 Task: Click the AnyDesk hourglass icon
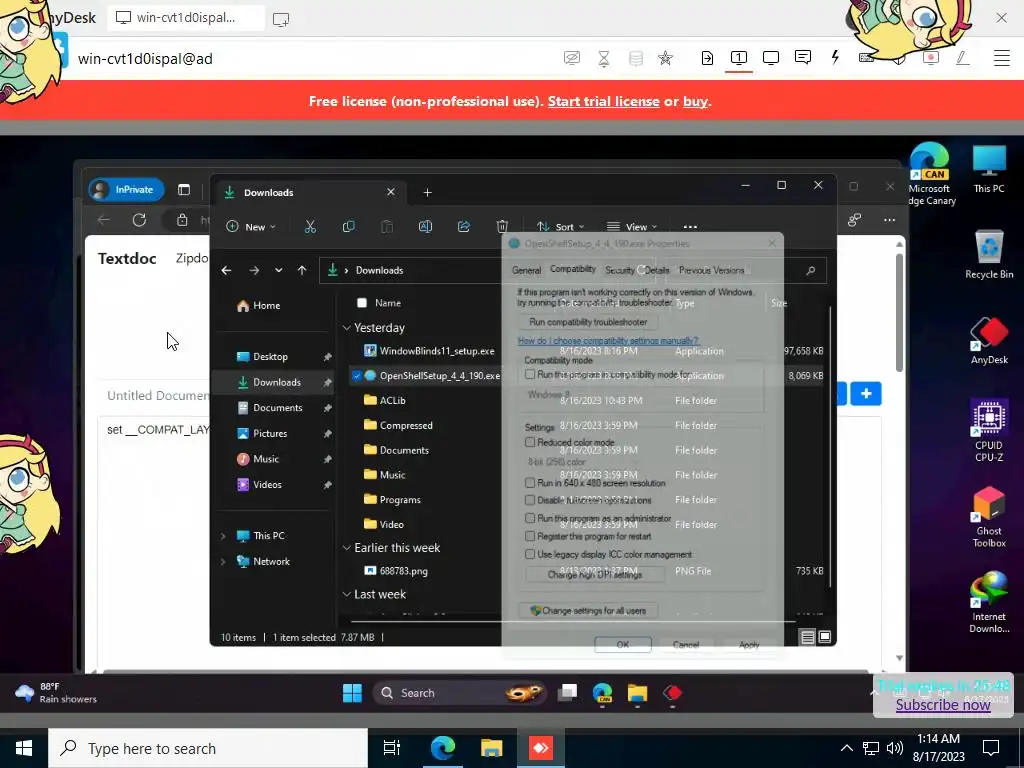pyautogui.click(x=604, y=59)
